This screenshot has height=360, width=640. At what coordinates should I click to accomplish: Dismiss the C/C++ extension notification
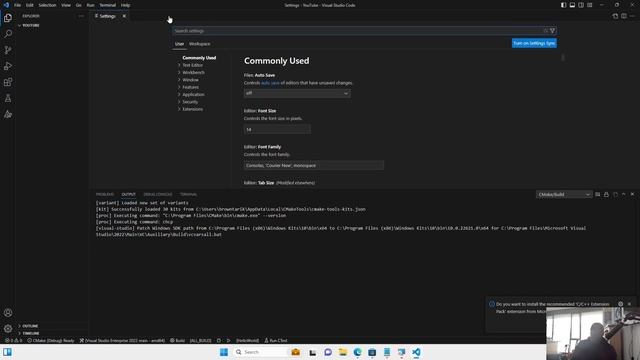(629, 304)
